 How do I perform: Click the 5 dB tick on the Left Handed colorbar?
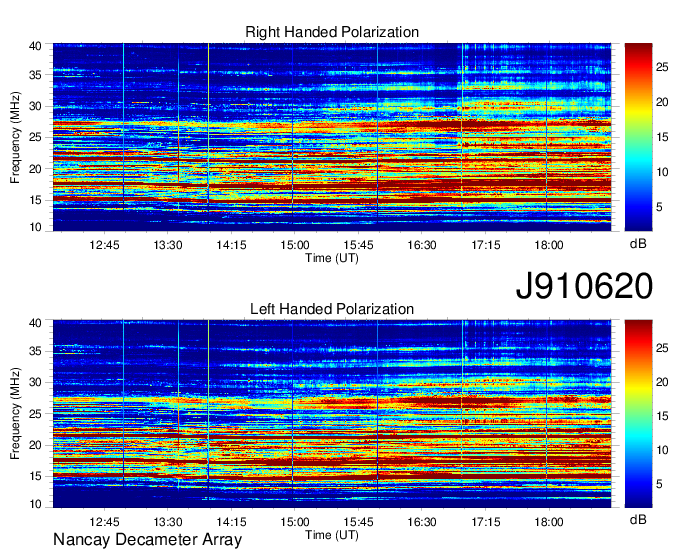659,484
